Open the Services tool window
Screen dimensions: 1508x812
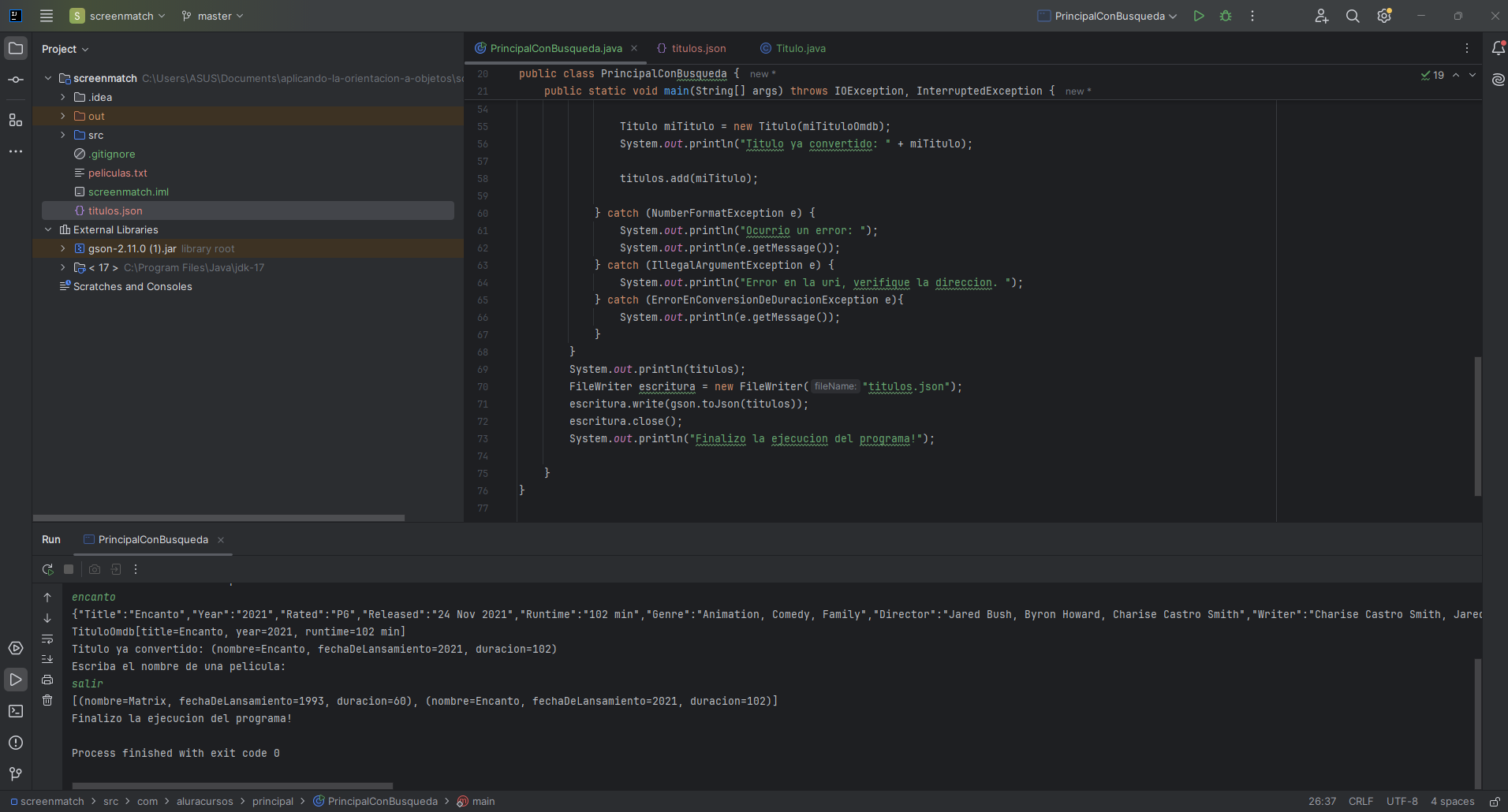[x=16, y=648]
